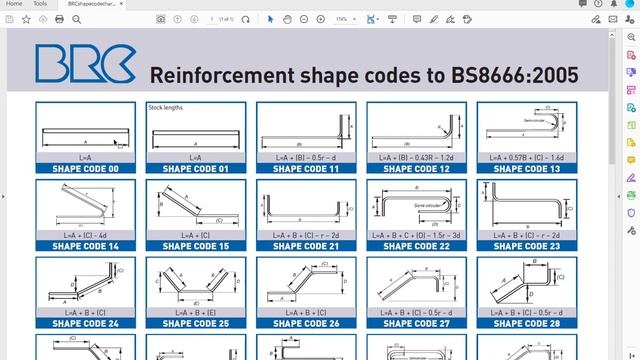Click the stamp tool icon

pos(467,19)
